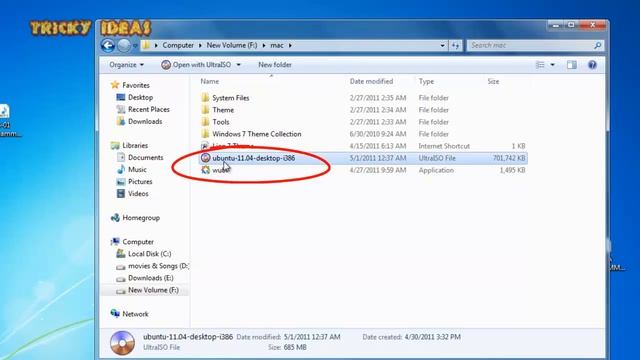Screen dimensions: 640x360
Task: Click the Internet Shortcut type cell
Action: (444, 146)
